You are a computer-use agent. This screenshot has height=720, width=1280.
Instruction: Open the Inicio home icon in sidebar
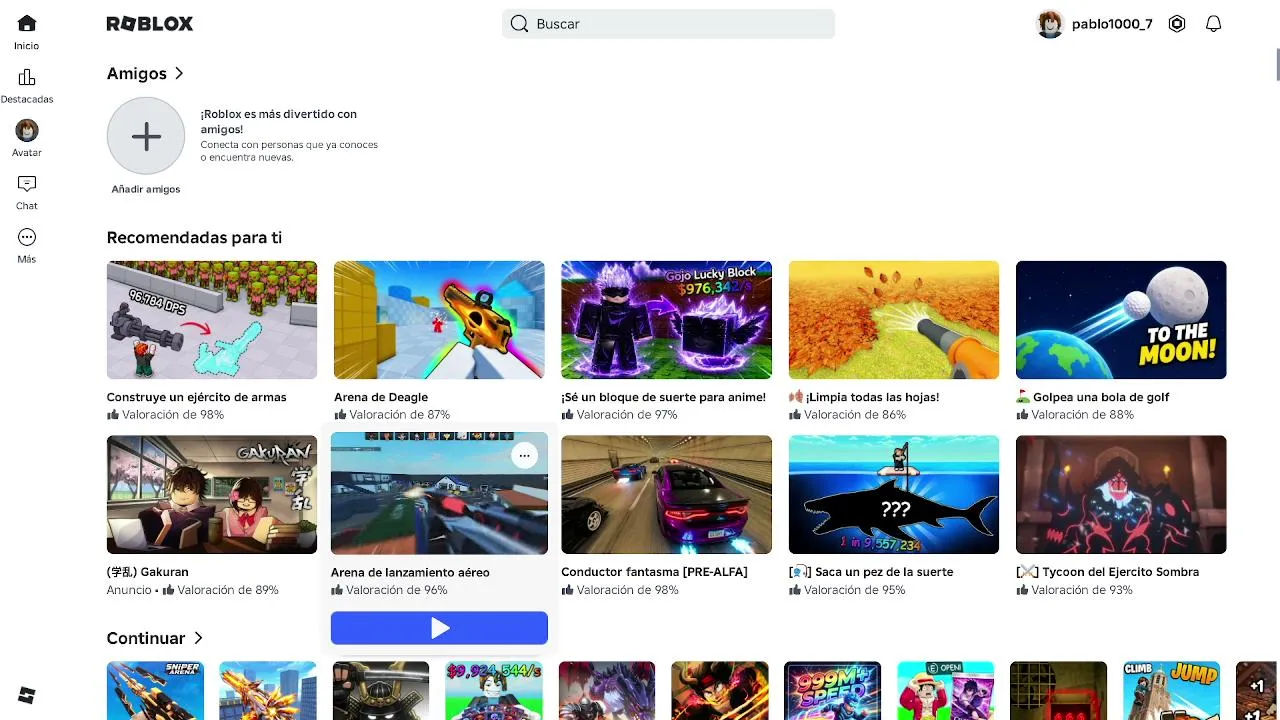coord(27,23)
